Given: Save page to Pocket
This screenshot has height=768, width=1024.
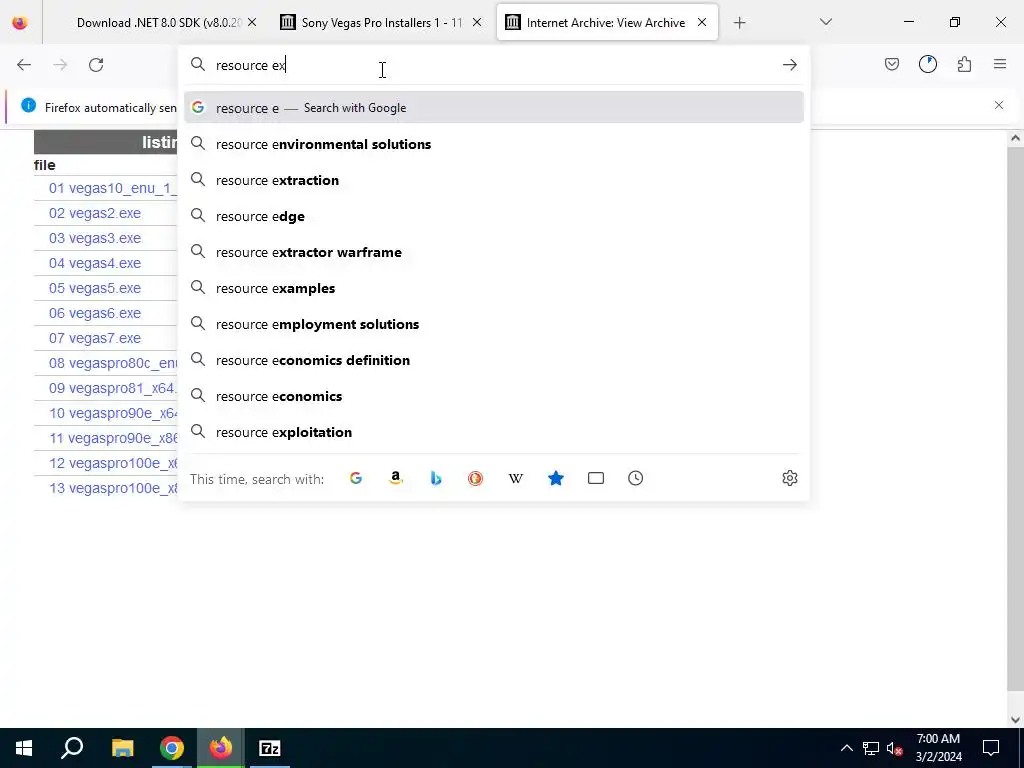Looking at the screenshot, I should [891, 64].
